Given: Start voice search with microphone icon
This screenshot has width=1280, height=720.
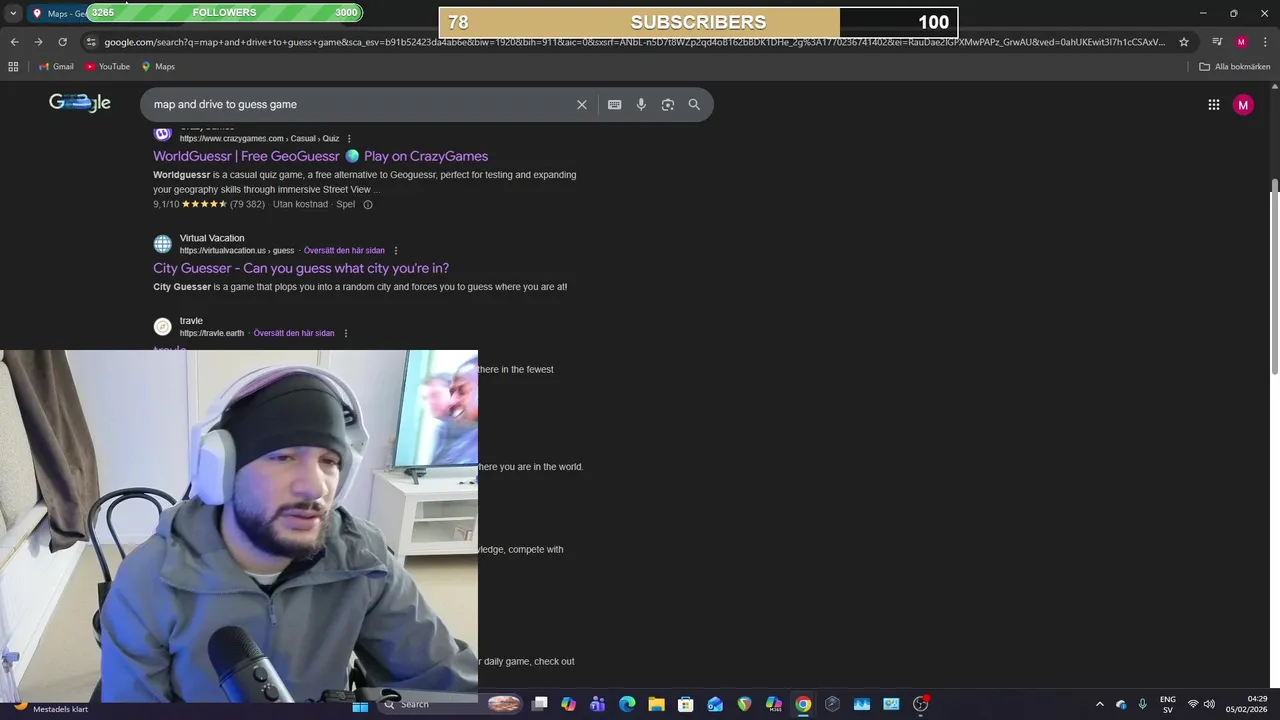Looking at the screenshot, I should coord(641,104).
